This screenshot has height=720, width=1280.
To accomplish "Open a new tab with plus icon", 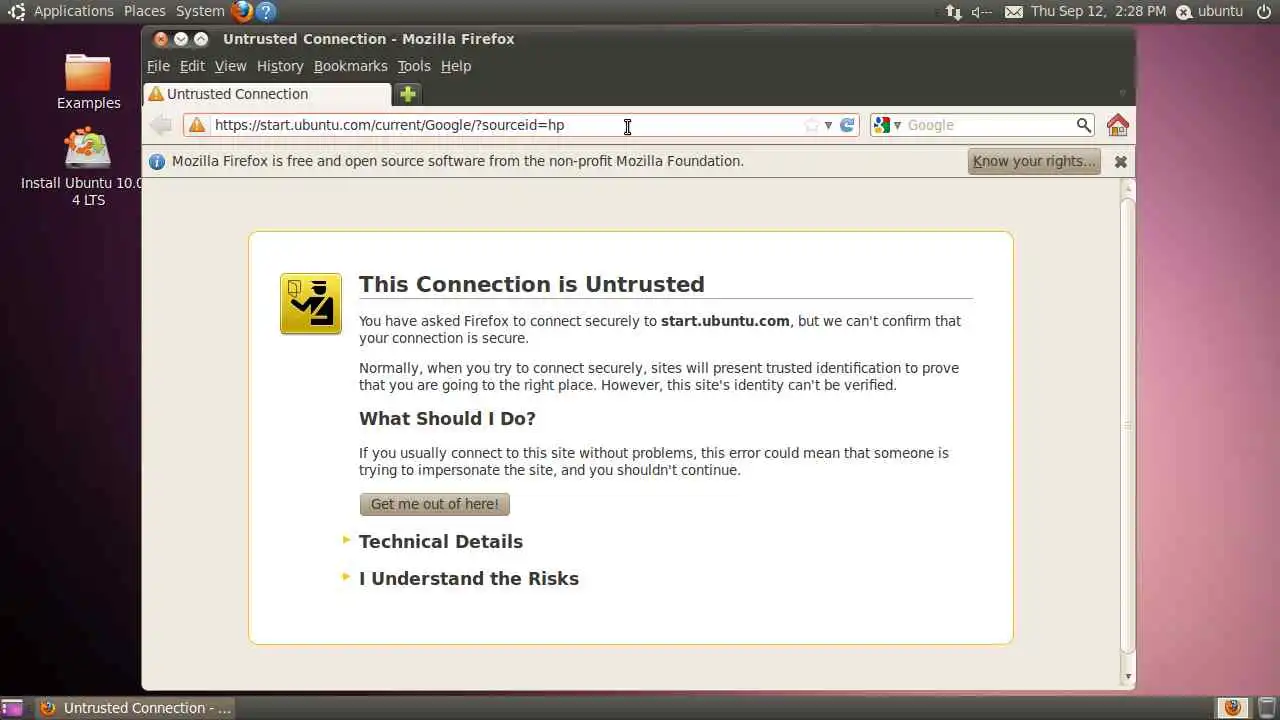I will tap(408, 94).
